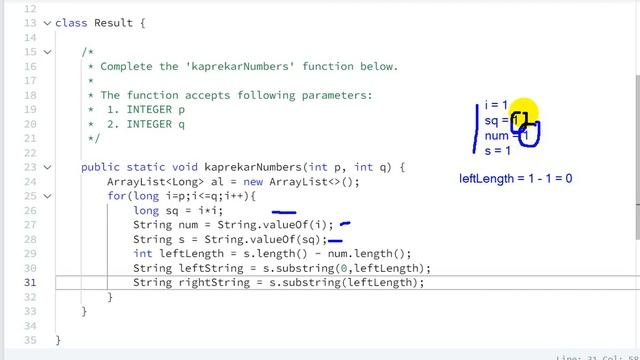Click the comment 'The function accepts following parameters:'
Image resolution: width=640 pixels, height=360 pixels.
(236, 95)
